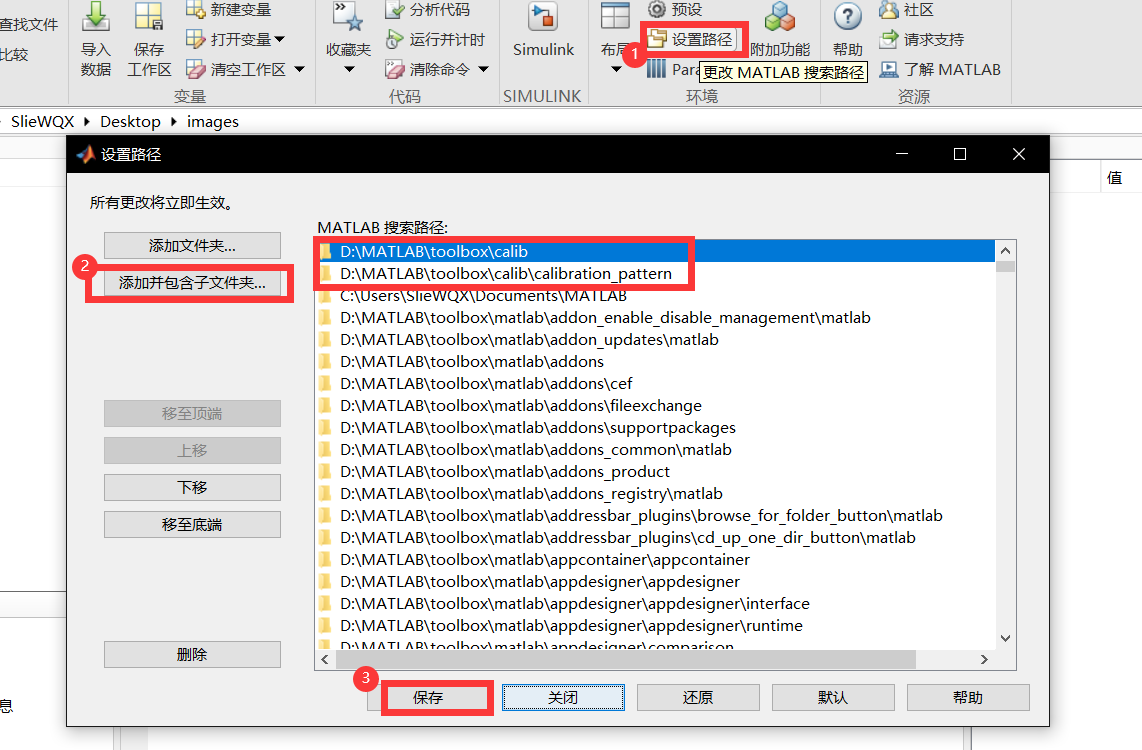Click the Clear Workspace (清空工作区) icon
Image resolution: width=1142 pixels, height=750 pixels.
(x=195, y=69)
